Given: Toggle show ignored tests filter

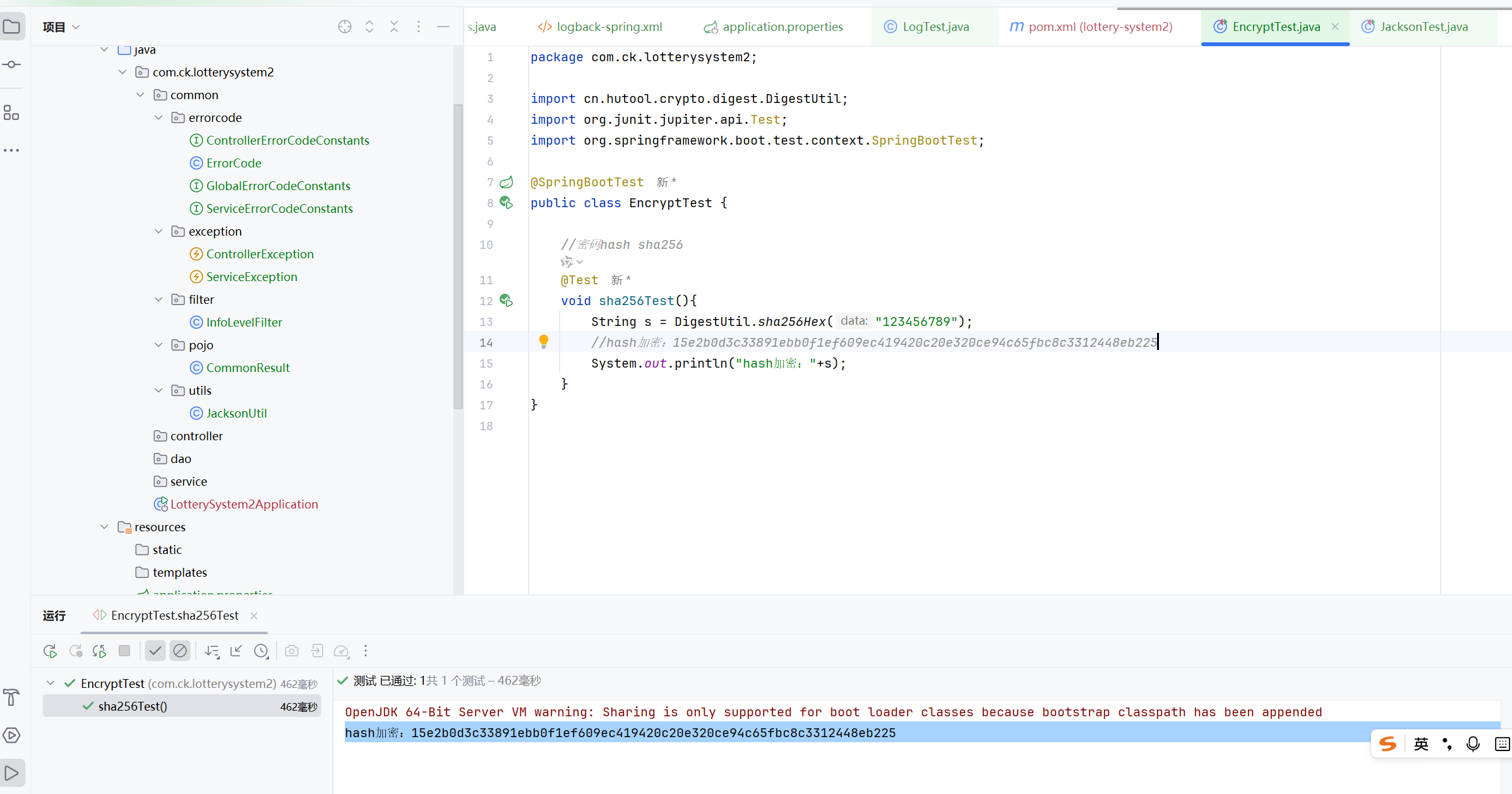Looking at the screenshot, I should pyautogui.click(x=180, y=651).
